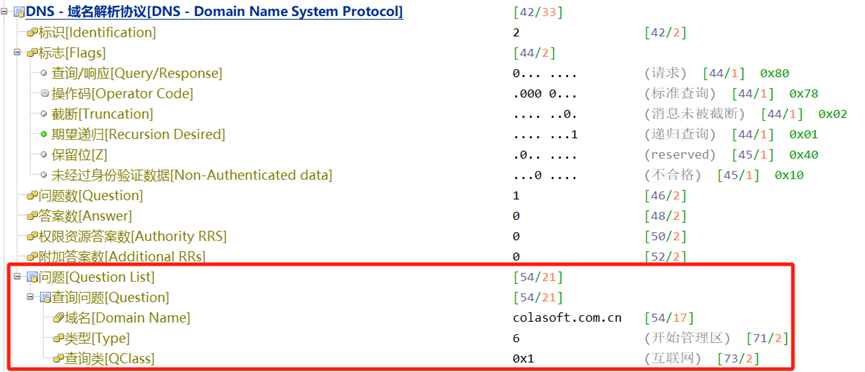865x372 pixels.
Task: Collapse the Flags tree node
Action: pos(18,53)
